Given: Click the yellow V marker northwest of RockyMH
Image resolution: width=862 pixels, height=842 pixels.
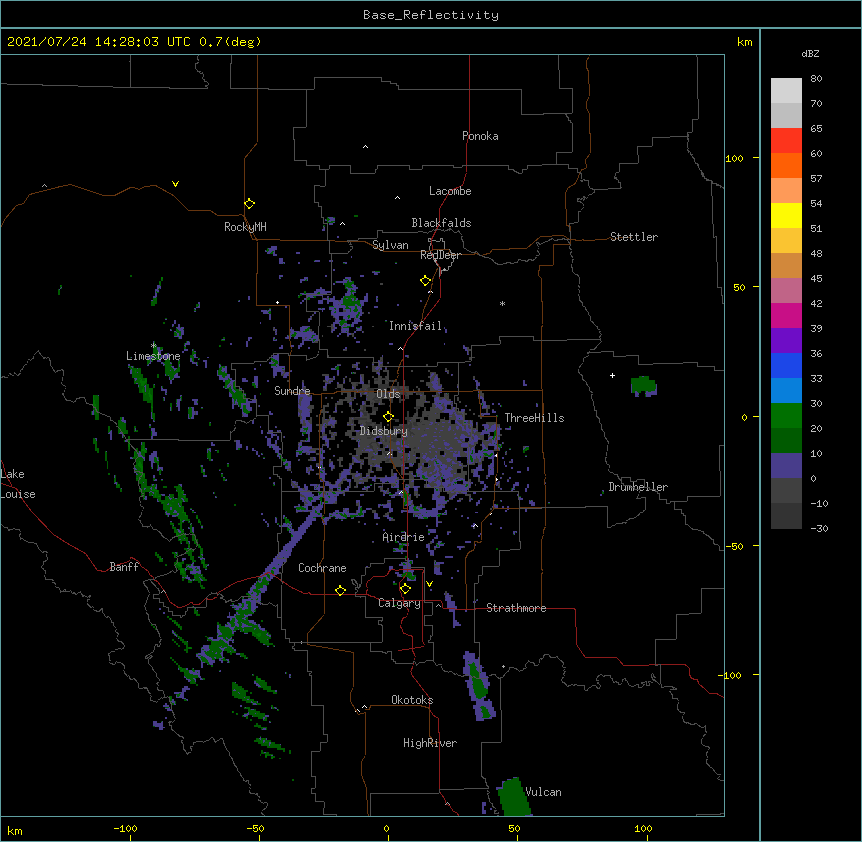Looking at the screenshot, I should [x=175, y=184].
